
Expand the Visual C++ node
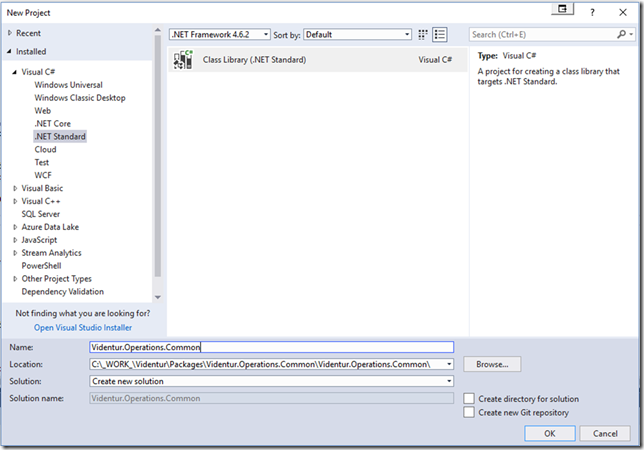(x=15, y=201)
